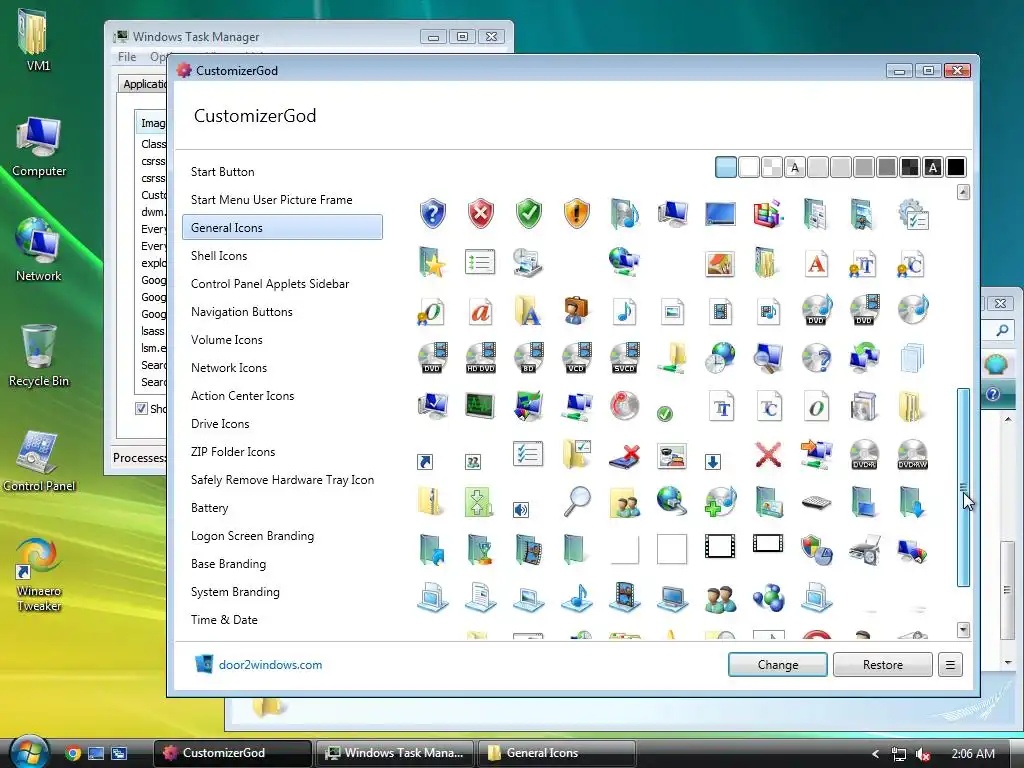This screenshot has height=768, width=1024.
Task: Click the muted volume tray icon
Action: (923, 754)
